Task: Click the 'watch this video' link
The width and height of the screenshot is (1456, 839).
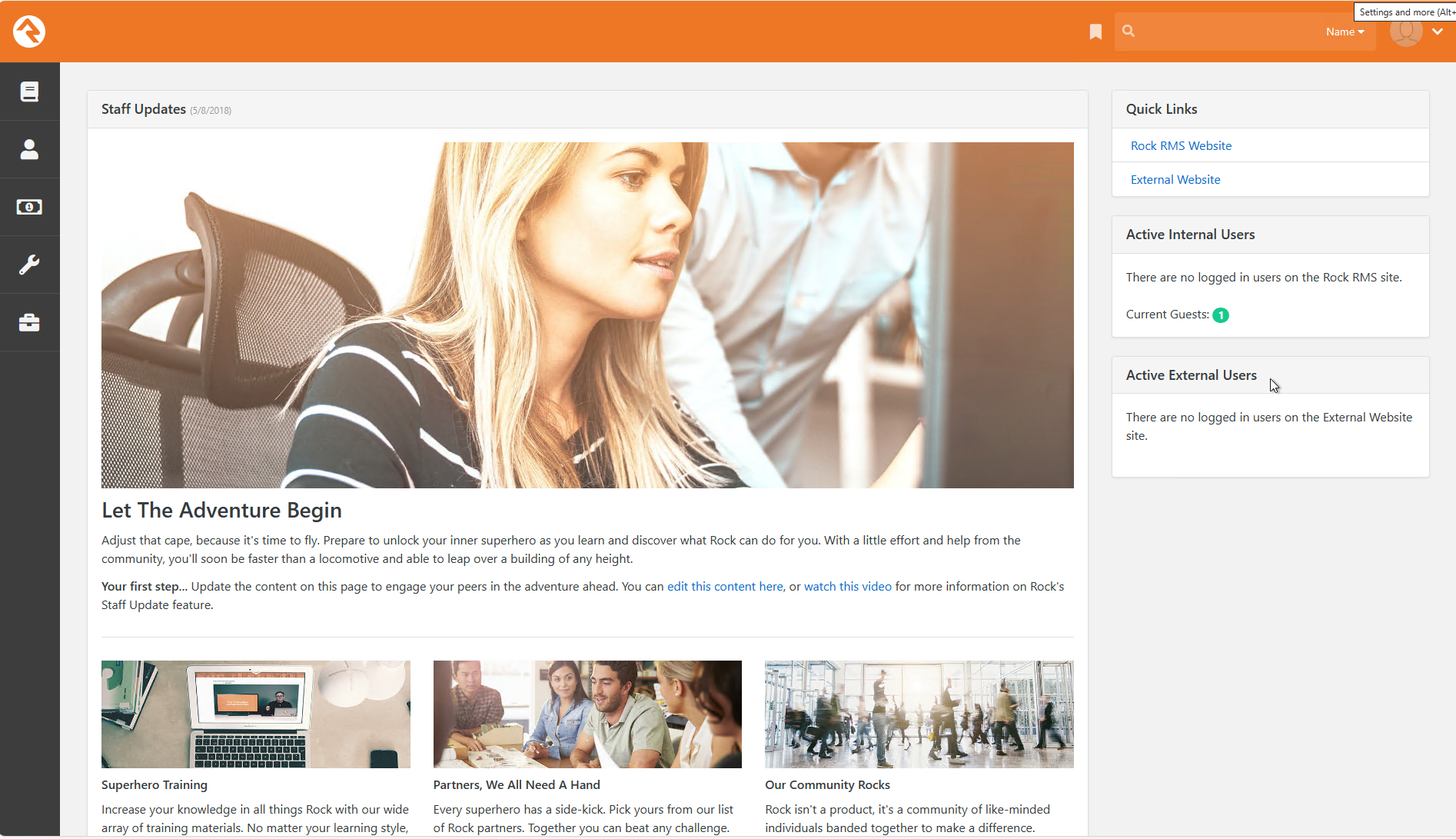Action: (848, 587)
